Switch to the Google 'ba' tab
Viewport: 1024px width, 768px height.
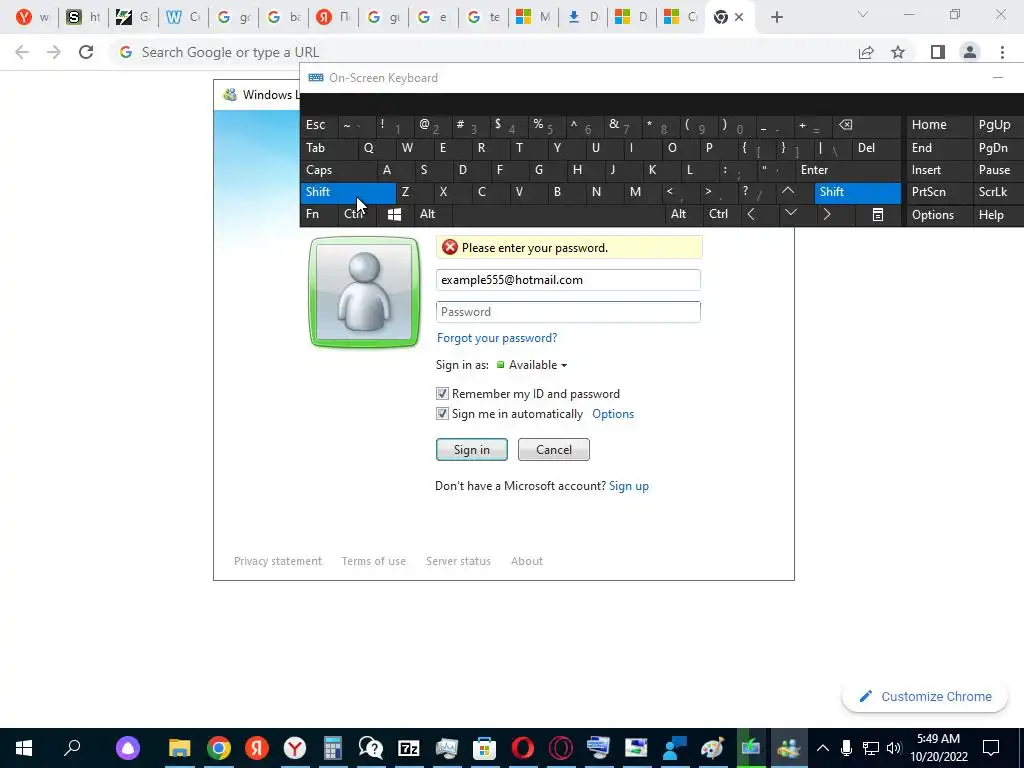(283, 17)
